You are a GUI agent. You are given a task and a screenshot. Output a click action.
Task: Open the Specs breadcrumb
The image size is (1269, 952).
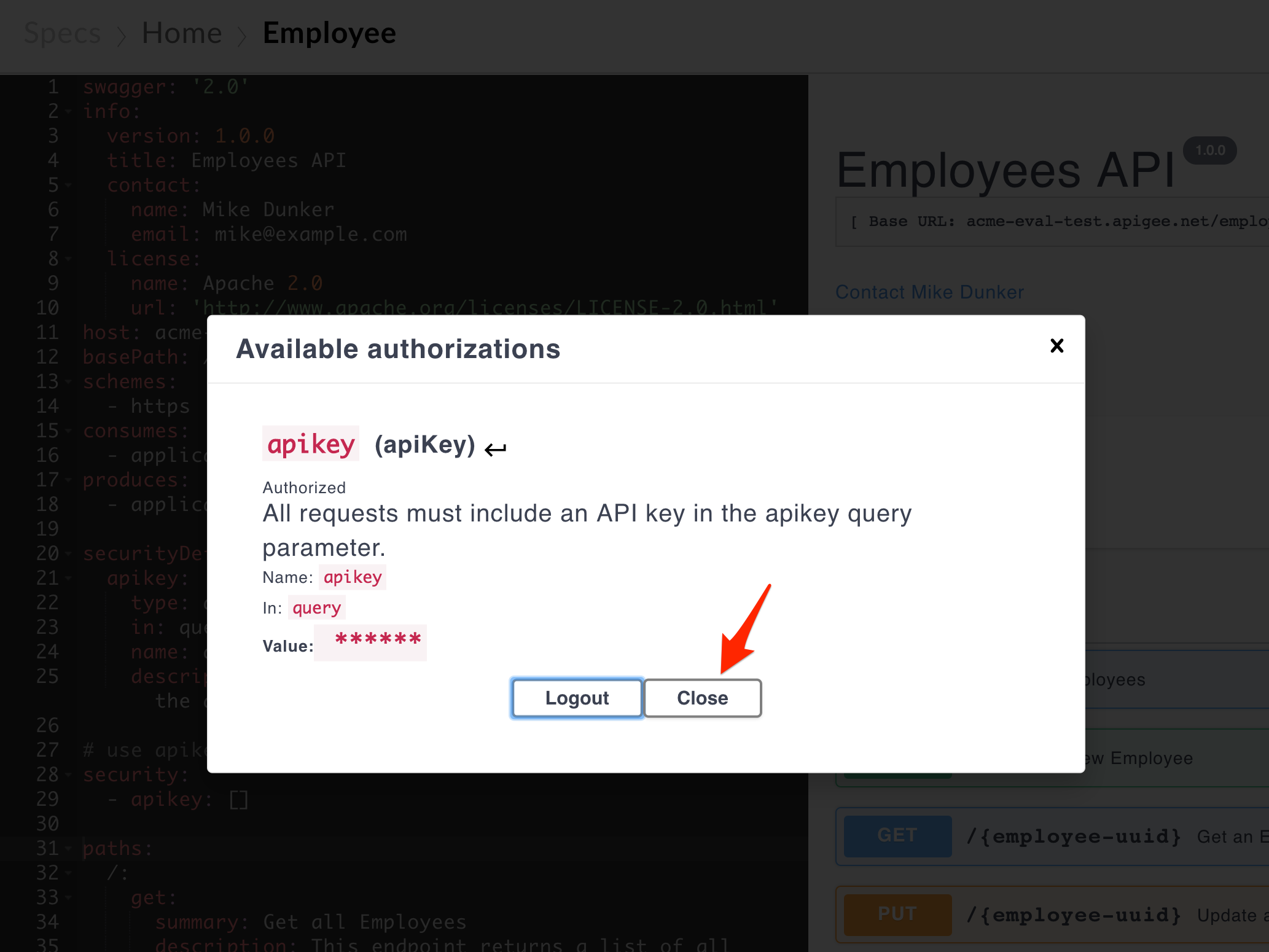click(x=62, y=33)
